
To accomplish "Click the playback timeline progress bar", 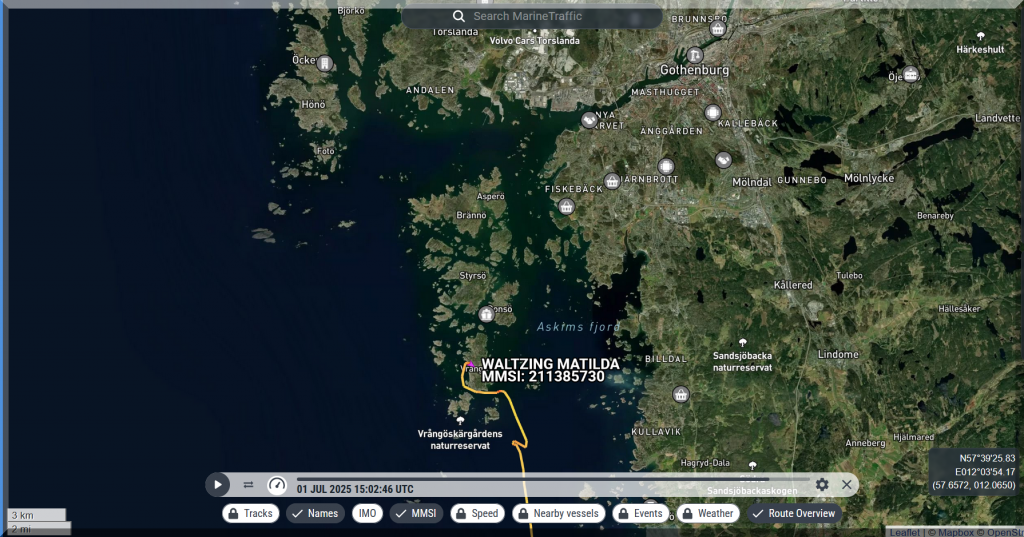I will coord(550,479).
